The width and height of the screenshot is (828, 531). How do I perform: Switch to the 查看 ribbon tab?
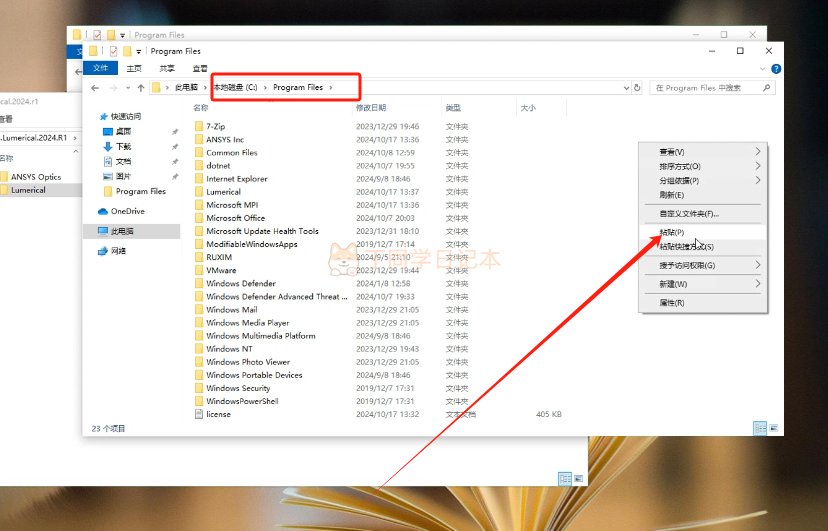(200, 68)
